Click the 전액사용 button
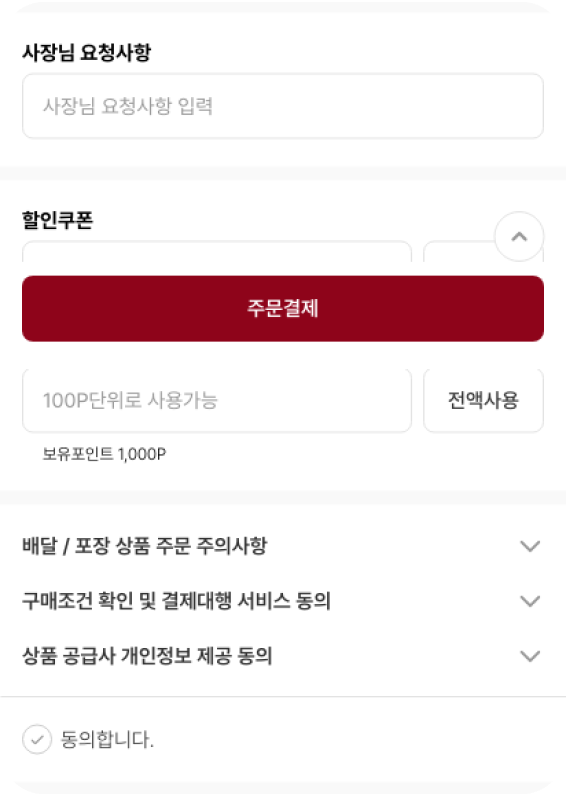567x794 pixels. (483, 400)
